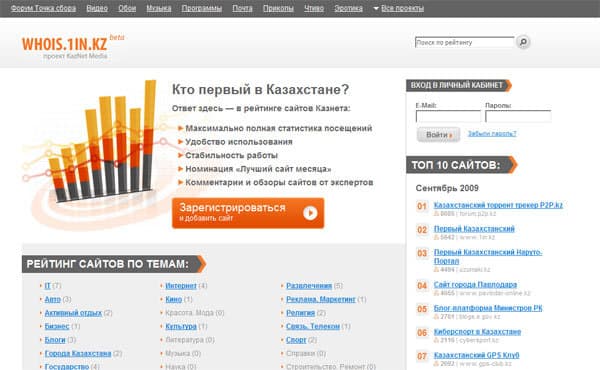Viewport: 600px width, 370px height.
Task: Click the Забыли пароль? link
Action: tap(492, 134)
